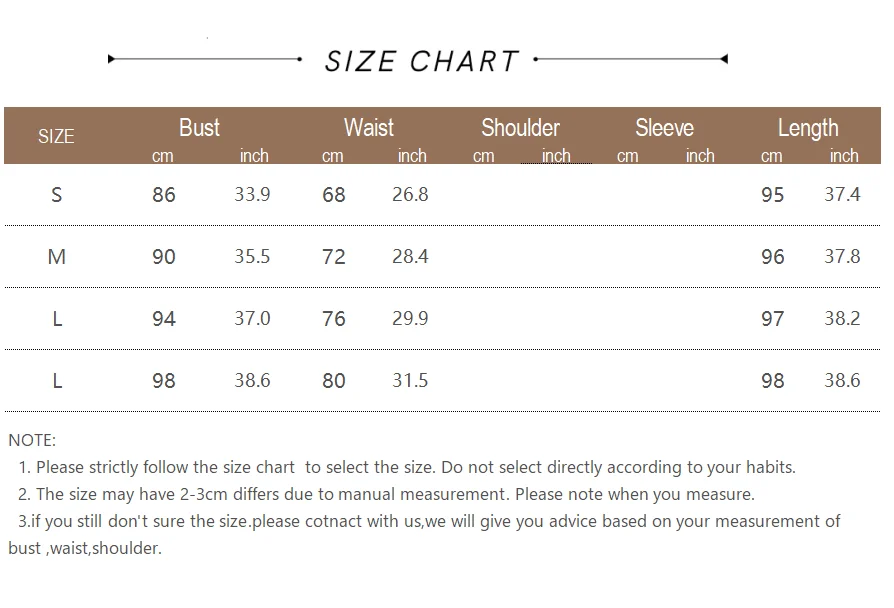Click the 35.5 inch bust value
894x608 pixels.
coord(252,257)
